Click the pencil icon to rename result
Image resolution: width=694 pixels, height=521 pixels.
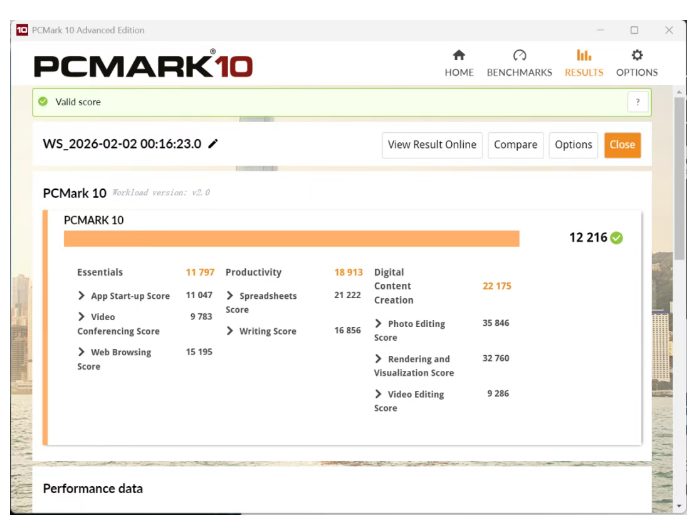pos(213,144)
